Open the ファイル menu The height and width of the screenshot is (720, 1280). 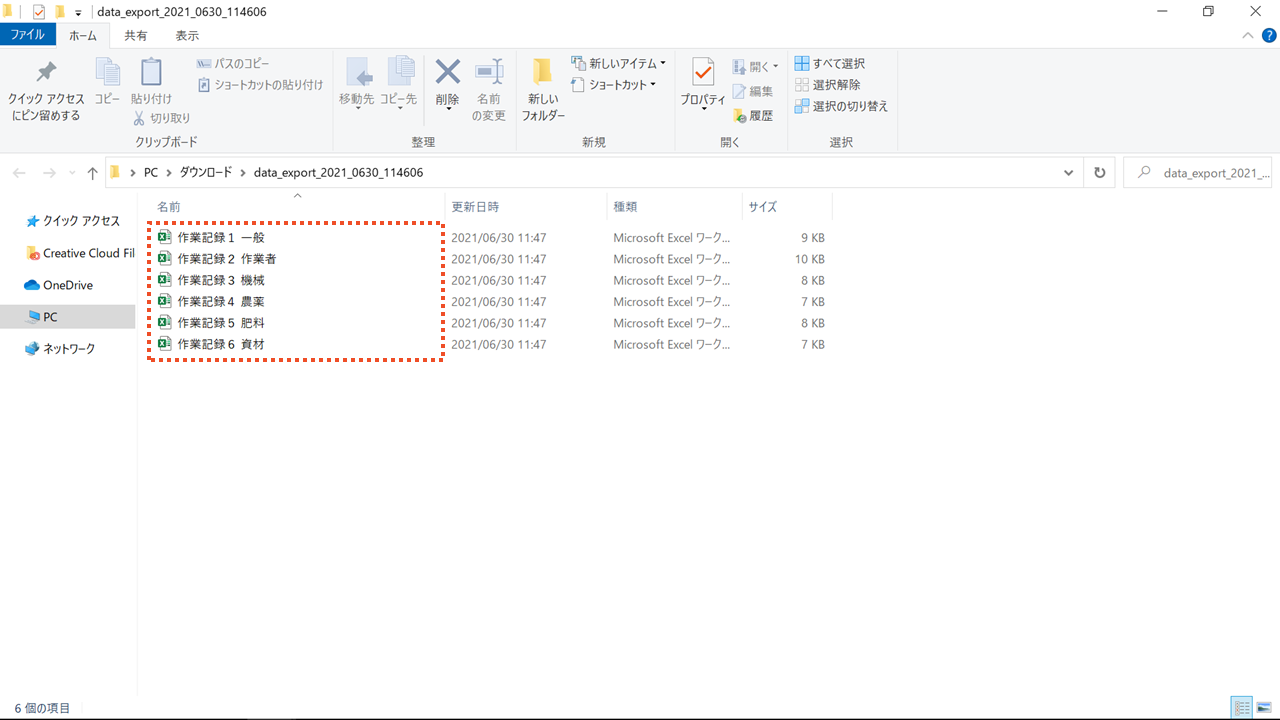click(x=27, y=35)
